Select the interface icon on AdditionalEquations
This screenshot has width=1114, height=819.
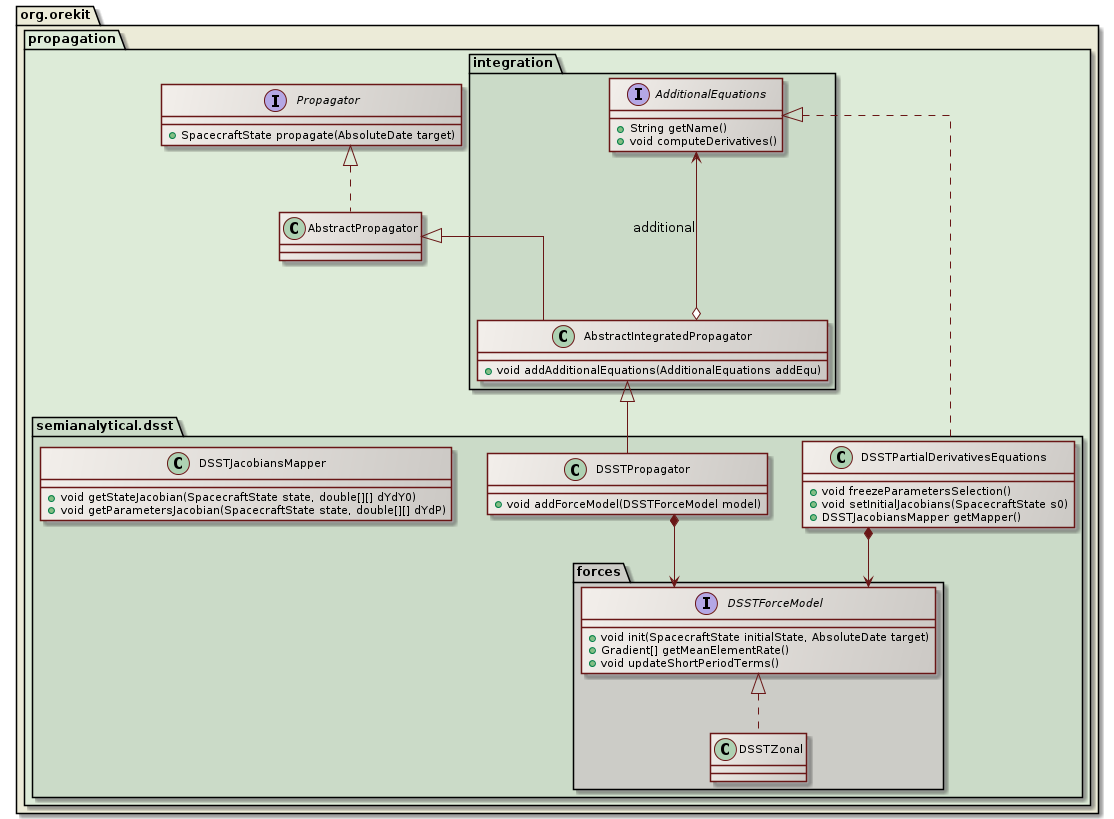pyautogui.click(x=639, y=95)
